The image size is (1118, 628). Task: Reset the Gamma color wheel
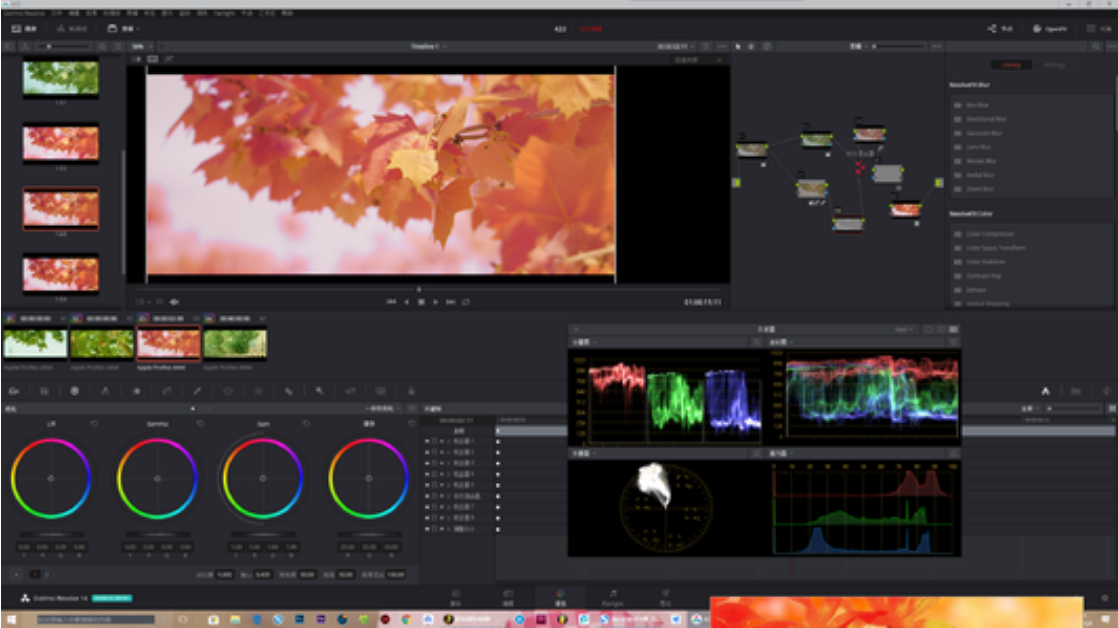(199, 424)
